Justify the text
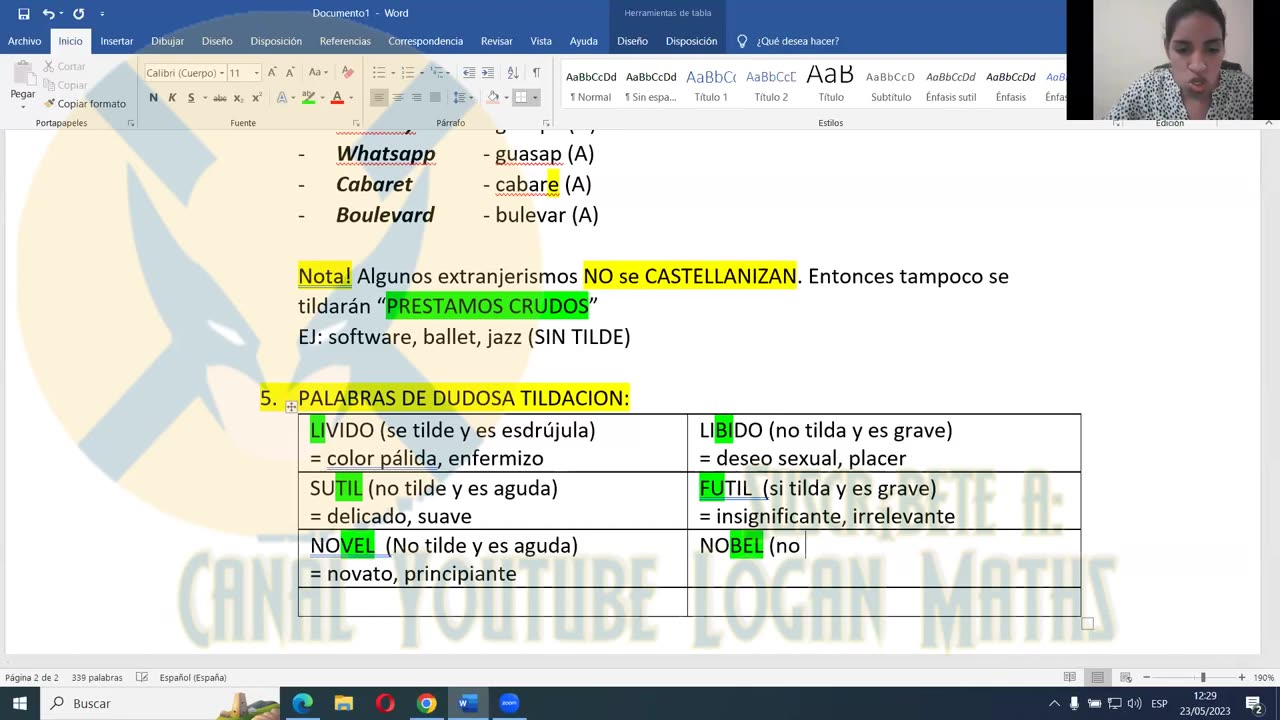Image resolution: width=1280 pixels, height=720 pixels. (x=435, y=97)
